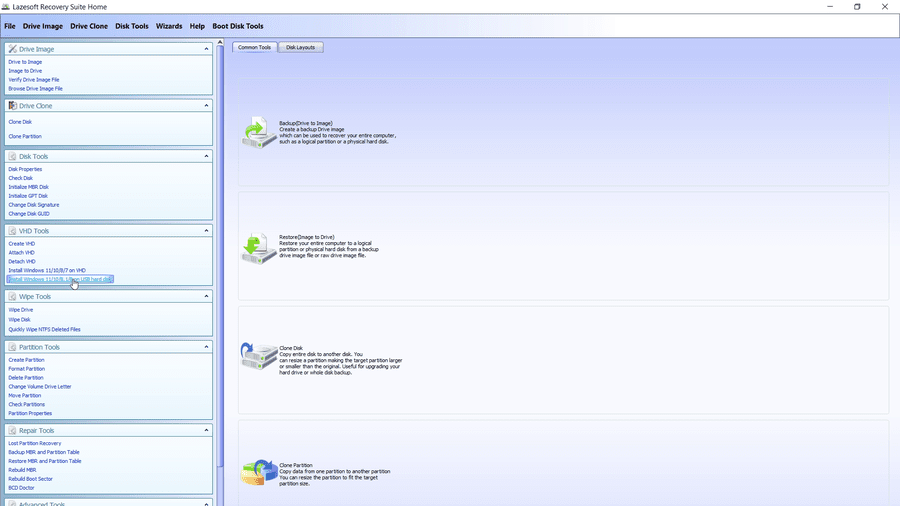Collapse the Repair Tools panel
The width and height of the screenshot is (900, 506).
207,430
